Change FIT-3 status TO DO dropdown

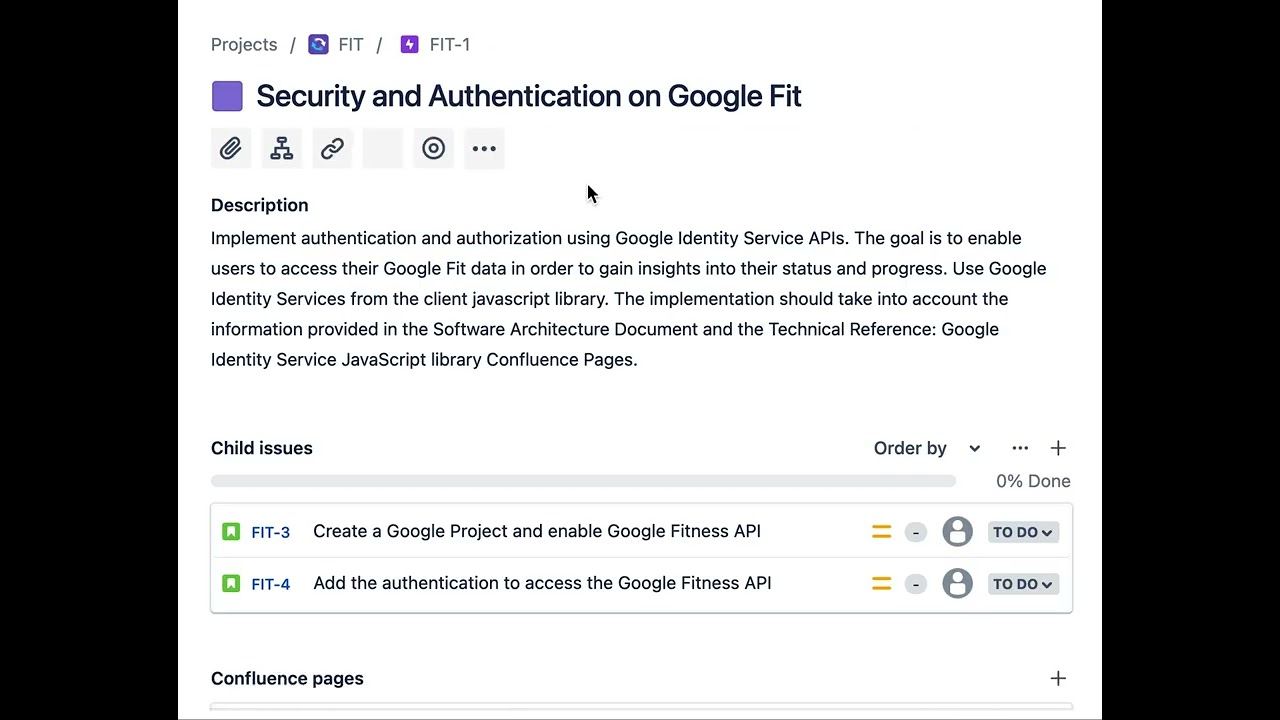tap(1022, 532)
